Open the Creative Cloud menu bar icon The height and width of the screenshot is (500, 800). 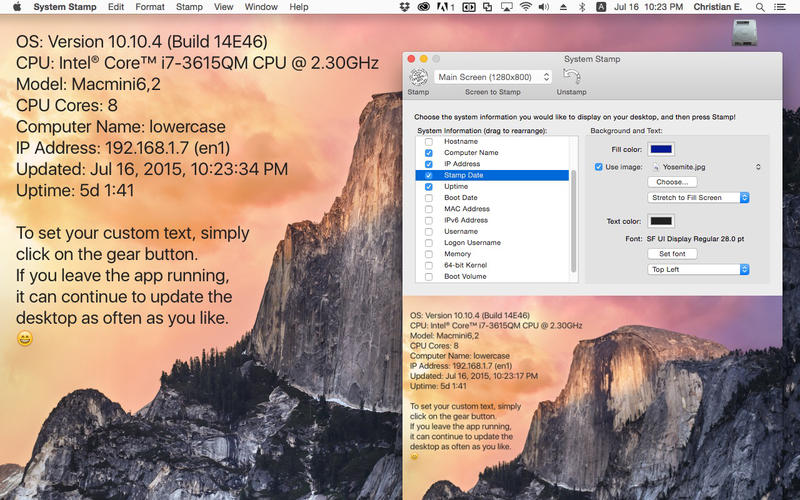pyautogui.click(x=424, y=7)
